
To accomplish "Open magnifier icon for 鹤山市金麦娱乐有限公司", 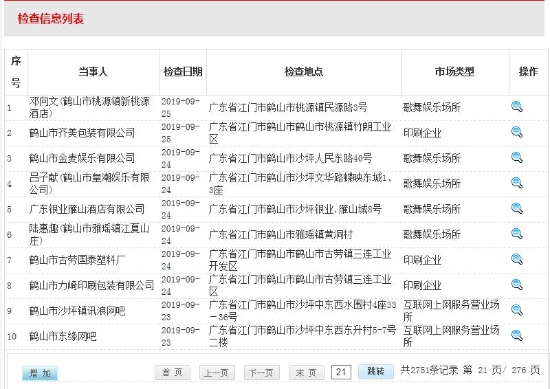I will coord(517,157).
